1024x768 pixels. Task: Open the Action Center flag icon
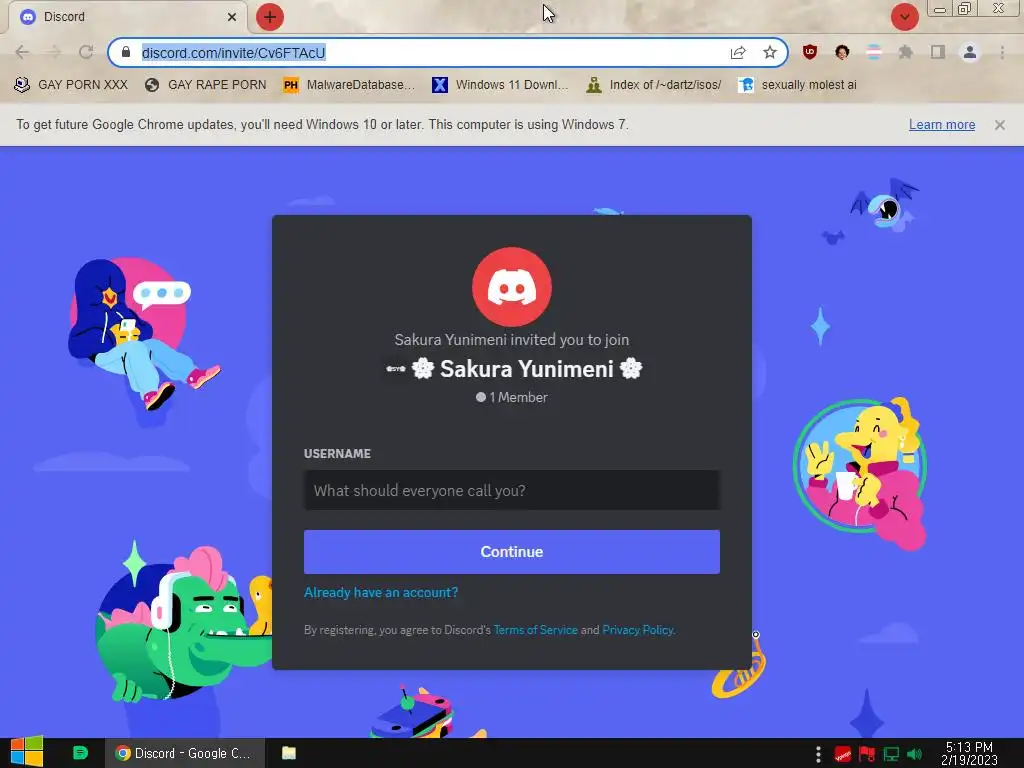pos(867,754)
